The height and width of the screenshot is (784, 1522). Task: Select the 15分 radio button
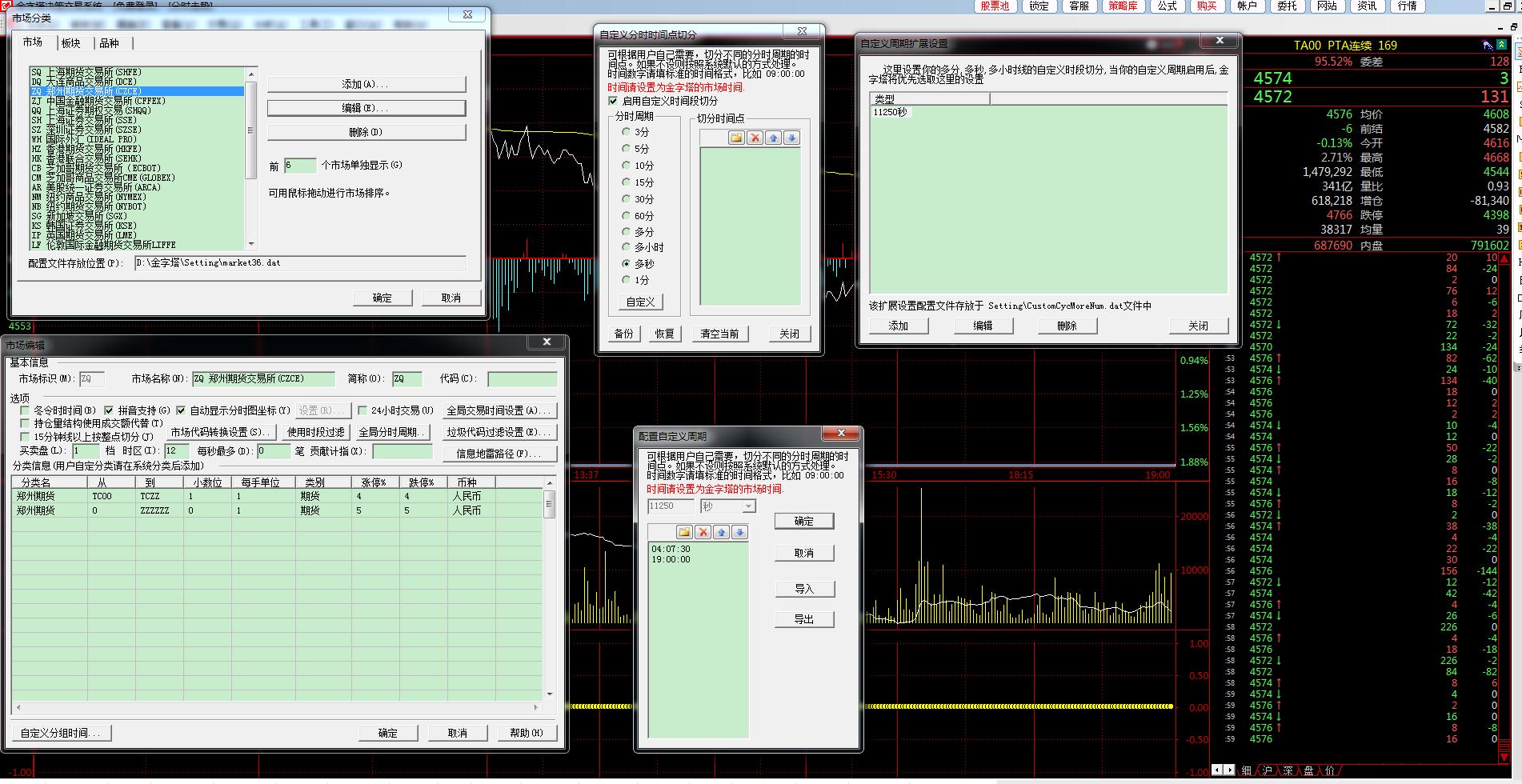(x=627, y=182)
